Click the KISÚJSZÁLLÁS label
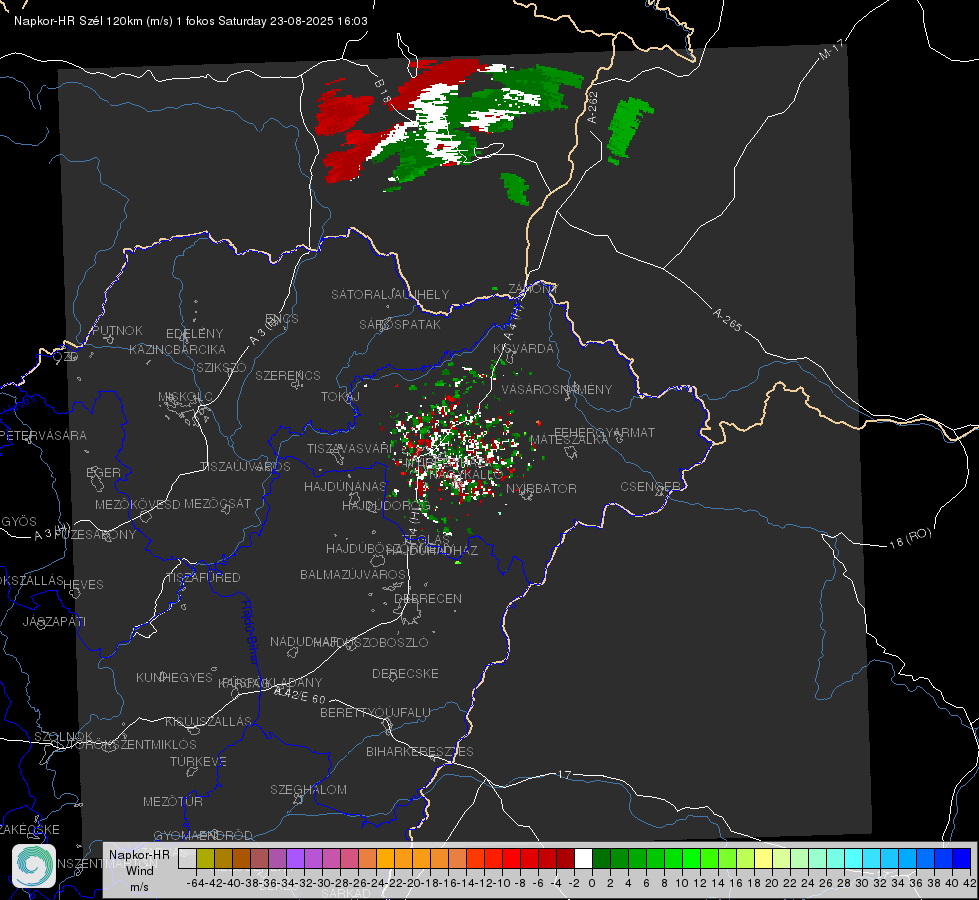Viewport: 979px width, 900px height. 208,721
